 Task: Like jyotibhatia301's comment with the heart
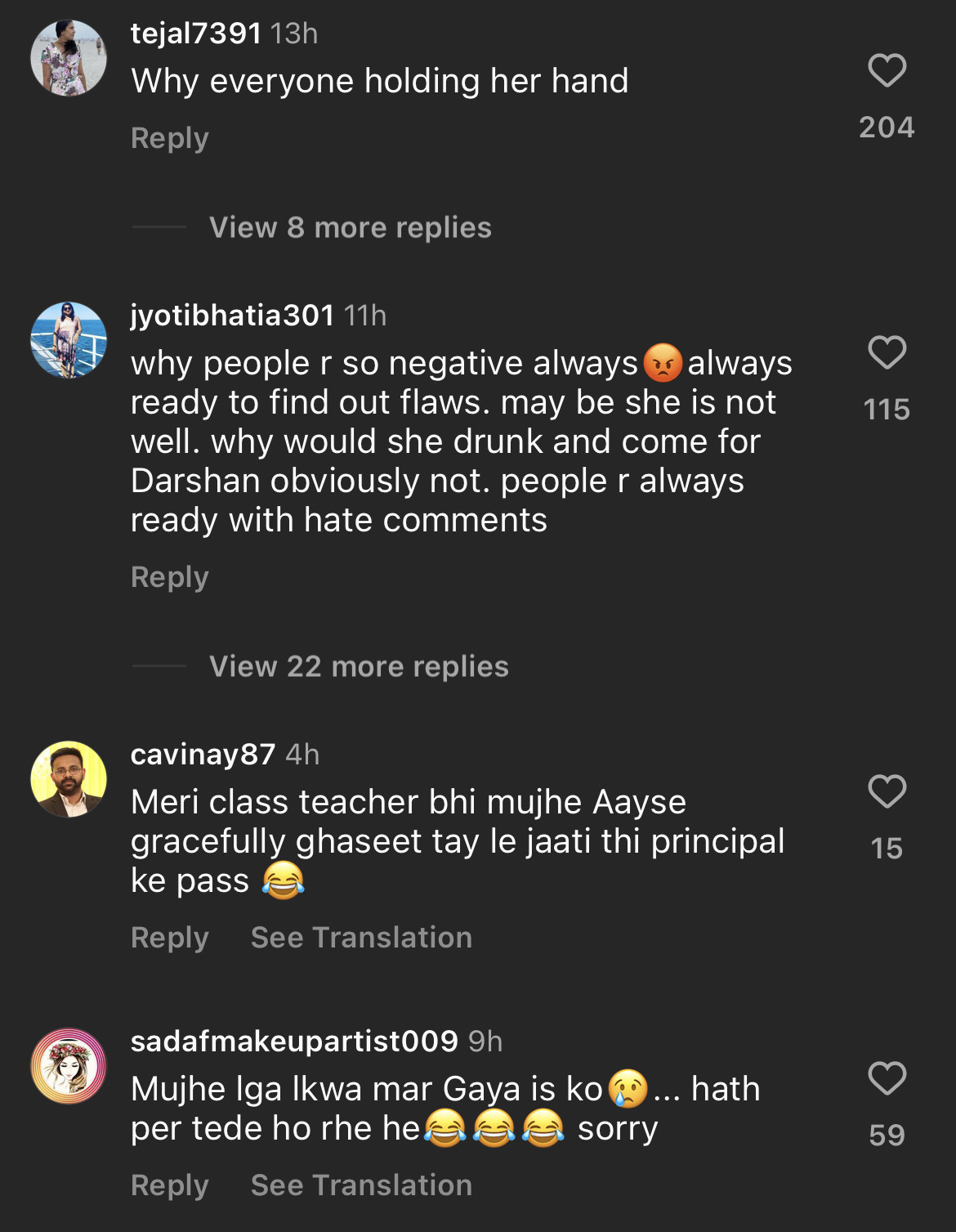(887, 353)
